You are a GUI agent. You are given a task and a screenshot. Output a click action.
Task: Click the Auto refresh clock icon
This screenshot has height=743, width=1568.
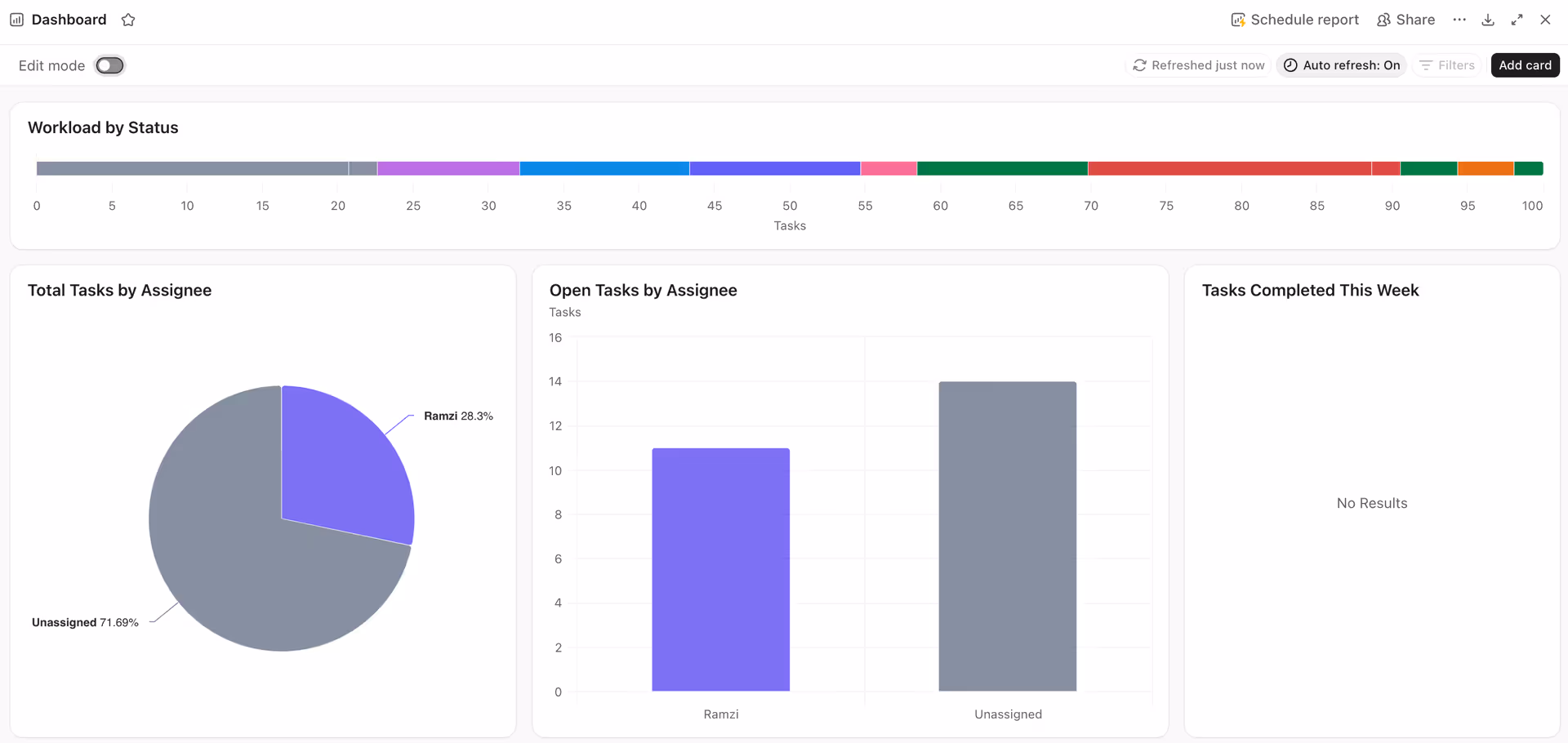1290,65
